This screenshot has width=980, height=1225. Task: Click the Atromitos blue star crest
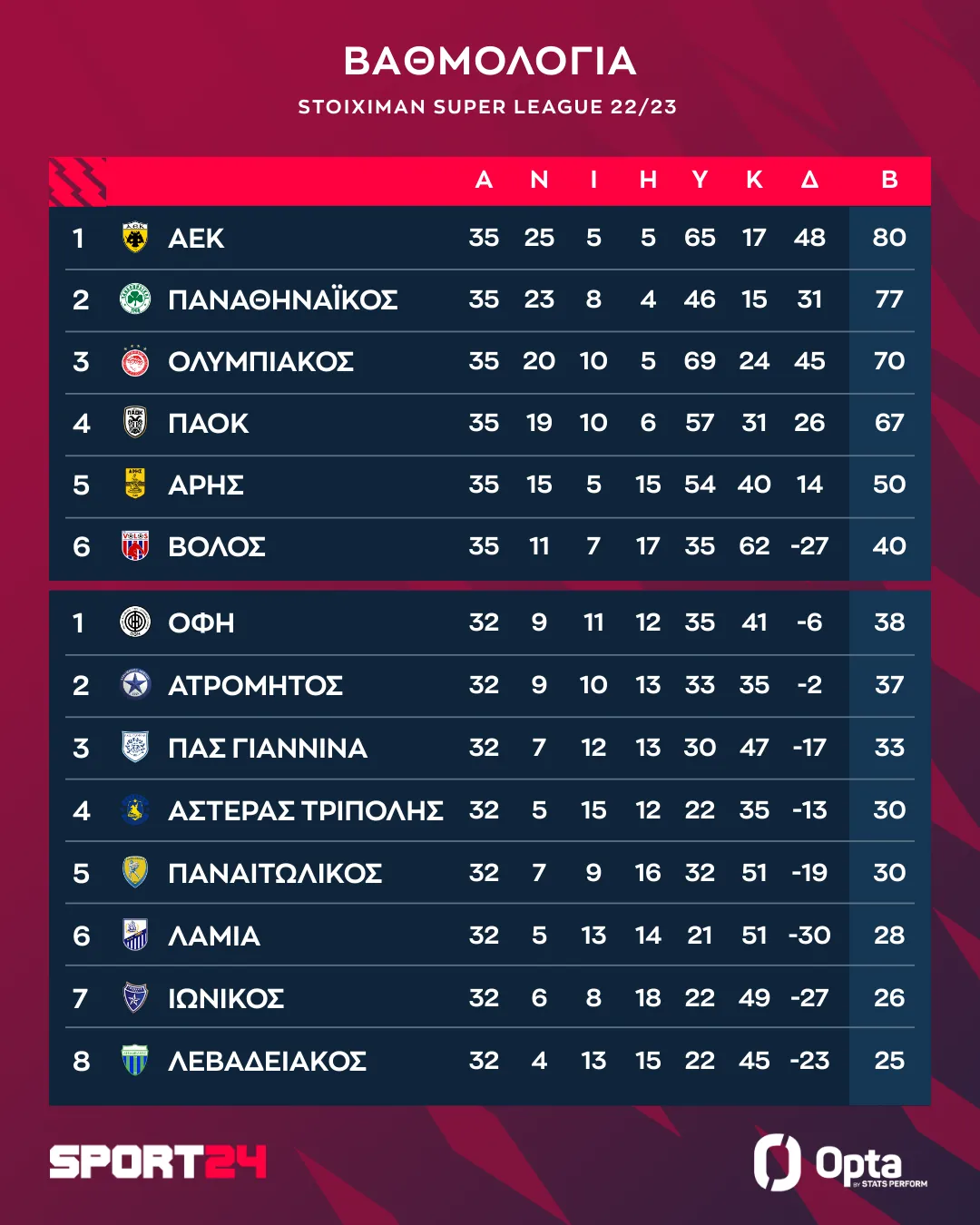[x=135, y=684]
